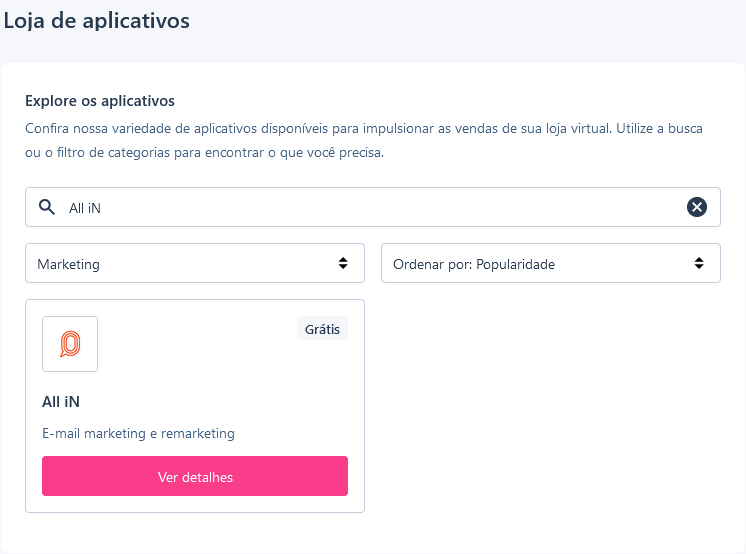Clear the search text with the X icon
Viewport: 746px width, 554px height.
(697, 207)
